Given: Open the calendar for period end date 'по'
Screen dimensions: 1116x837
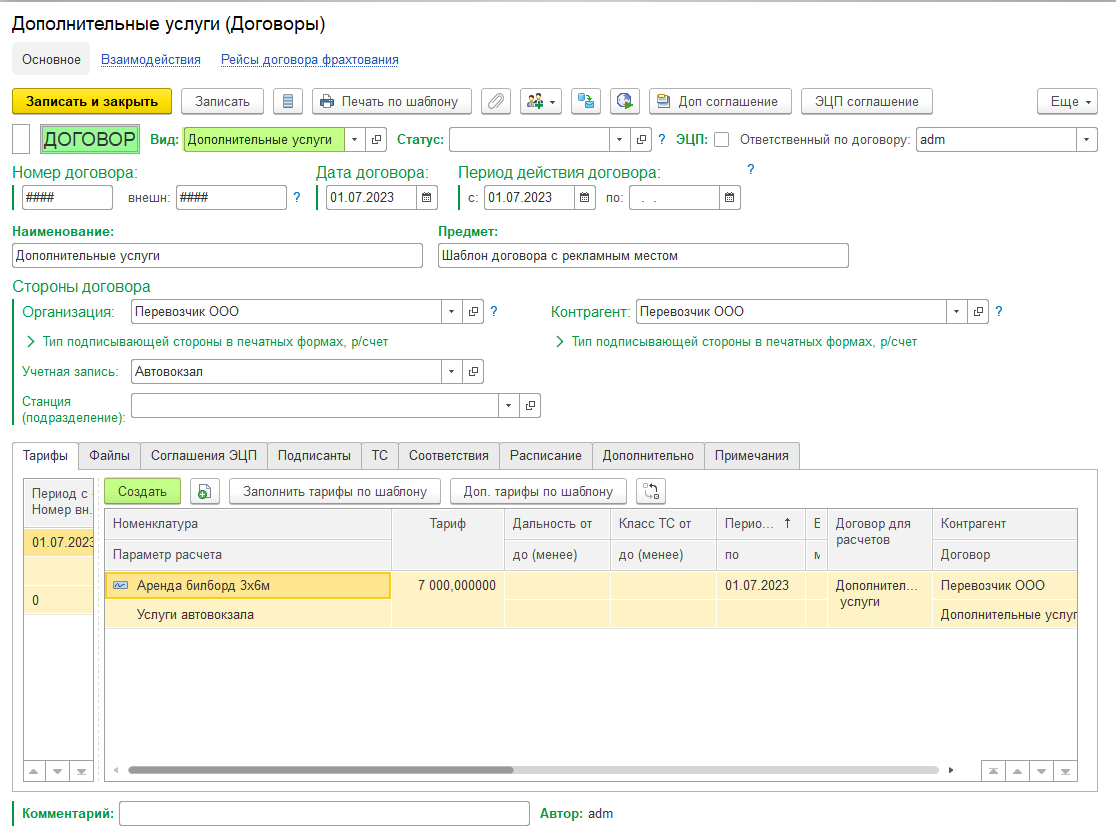Looking at the screenshot, I should (730, 198).
